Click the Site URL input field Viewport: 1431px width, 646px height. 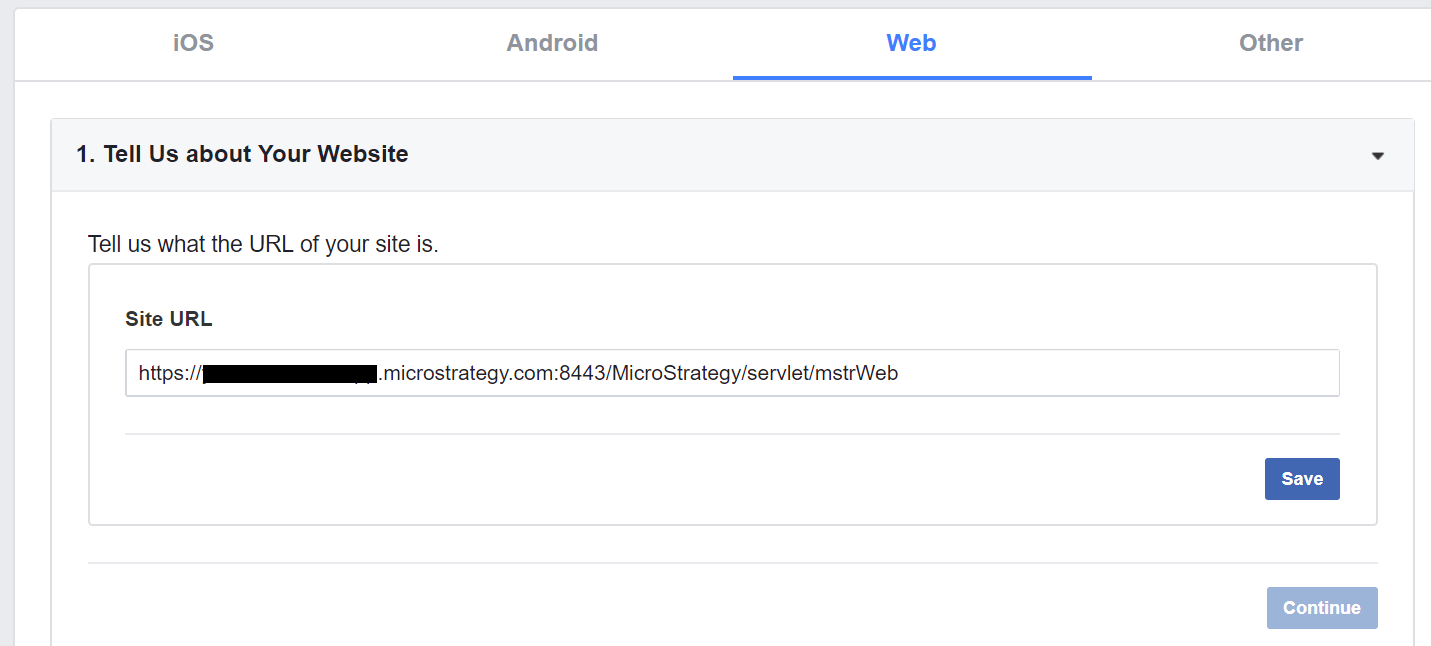[x=732, y=373]
